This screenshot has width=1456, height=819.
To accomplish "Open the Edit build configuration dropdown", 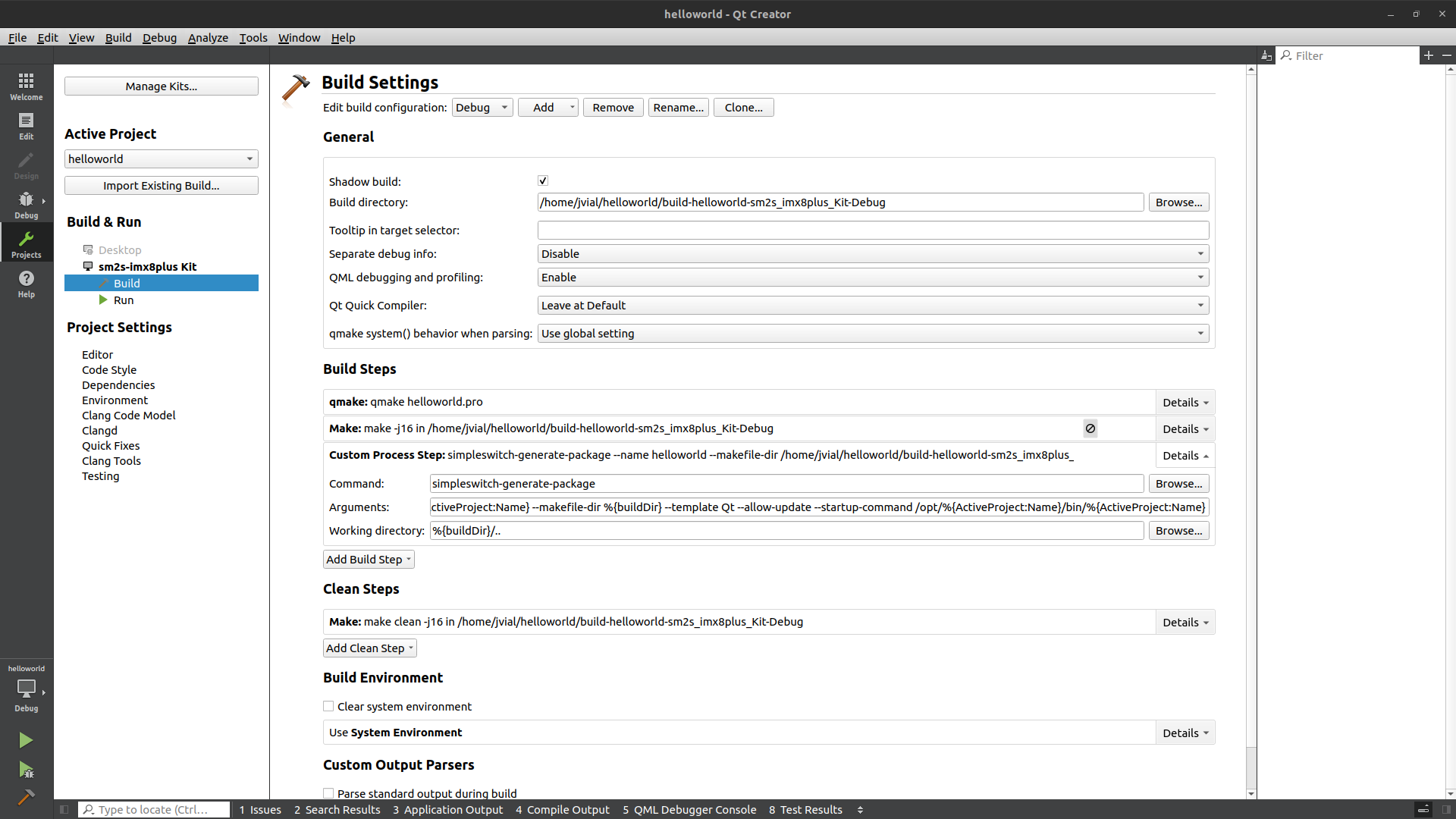I will coord(482,107).
